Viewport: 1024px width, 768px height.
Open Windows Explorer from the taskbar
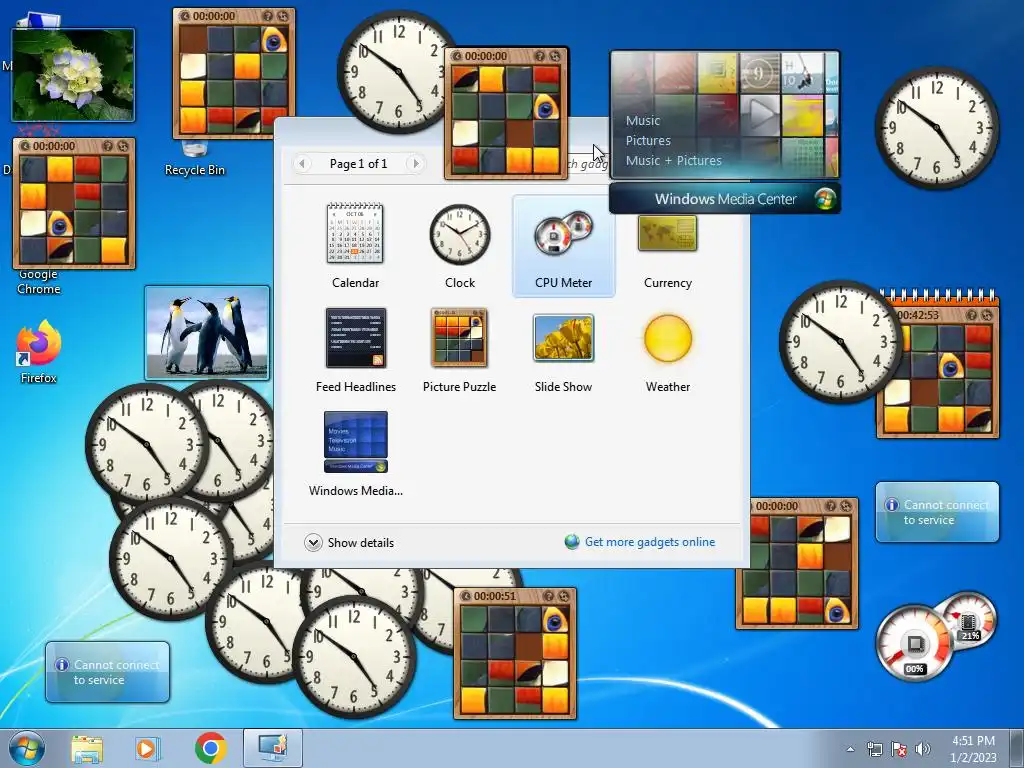(87, 748)
